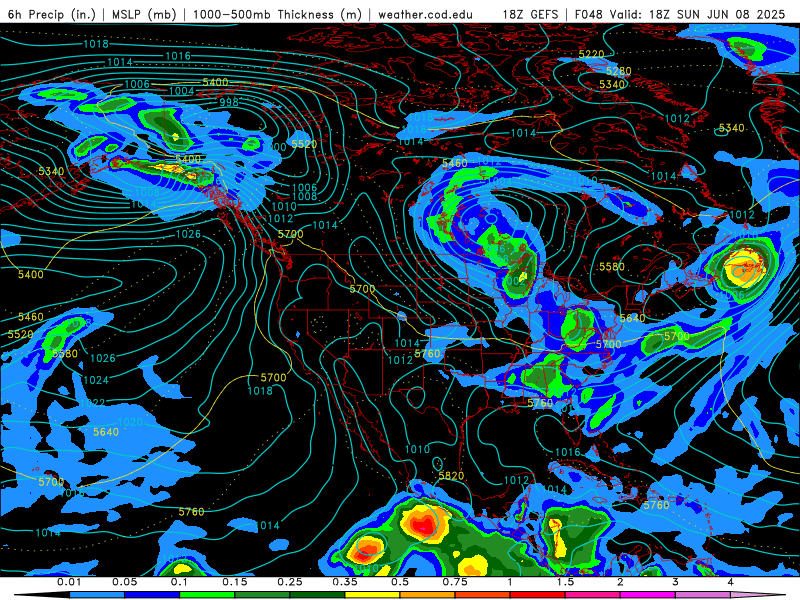Pick the red 1–1.5 colorbar segment

[538, 595]
